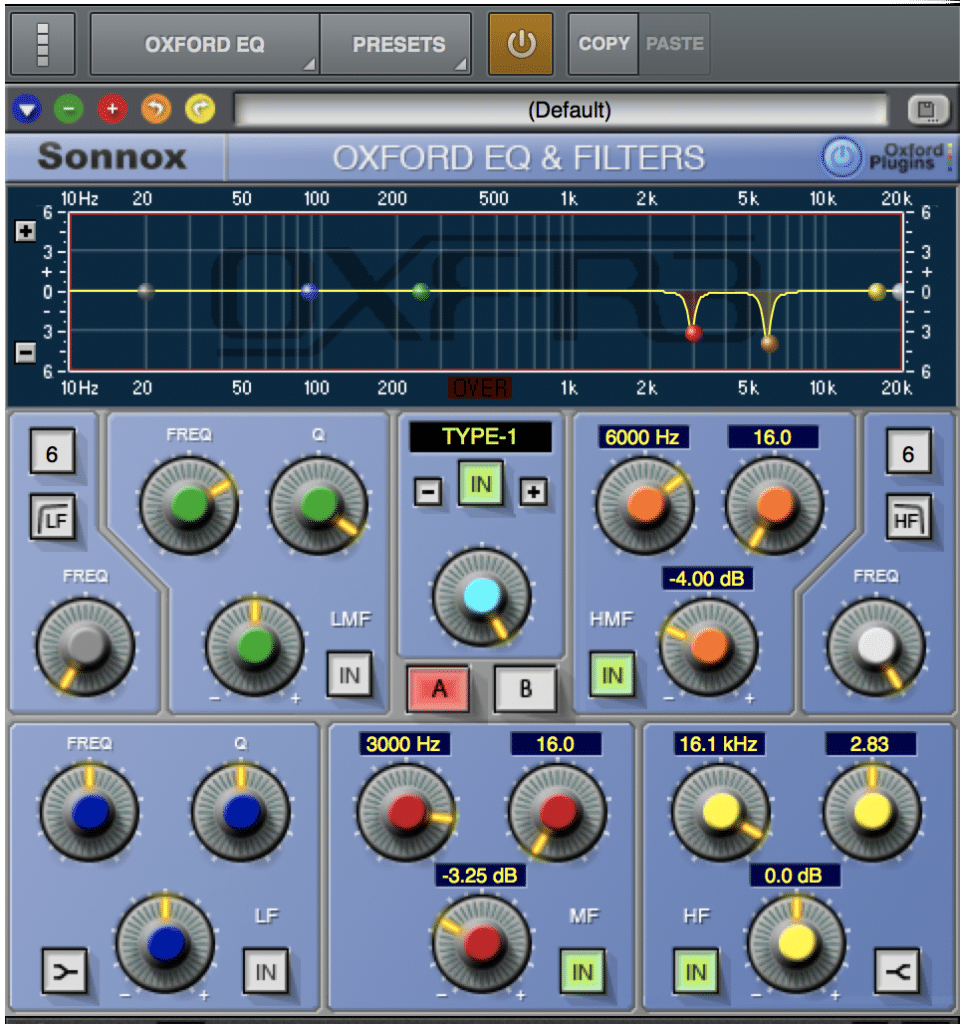Screen dimensions: 960x1024
Task: Open the PRESETS dropdown menu
Action: [396, 44]
